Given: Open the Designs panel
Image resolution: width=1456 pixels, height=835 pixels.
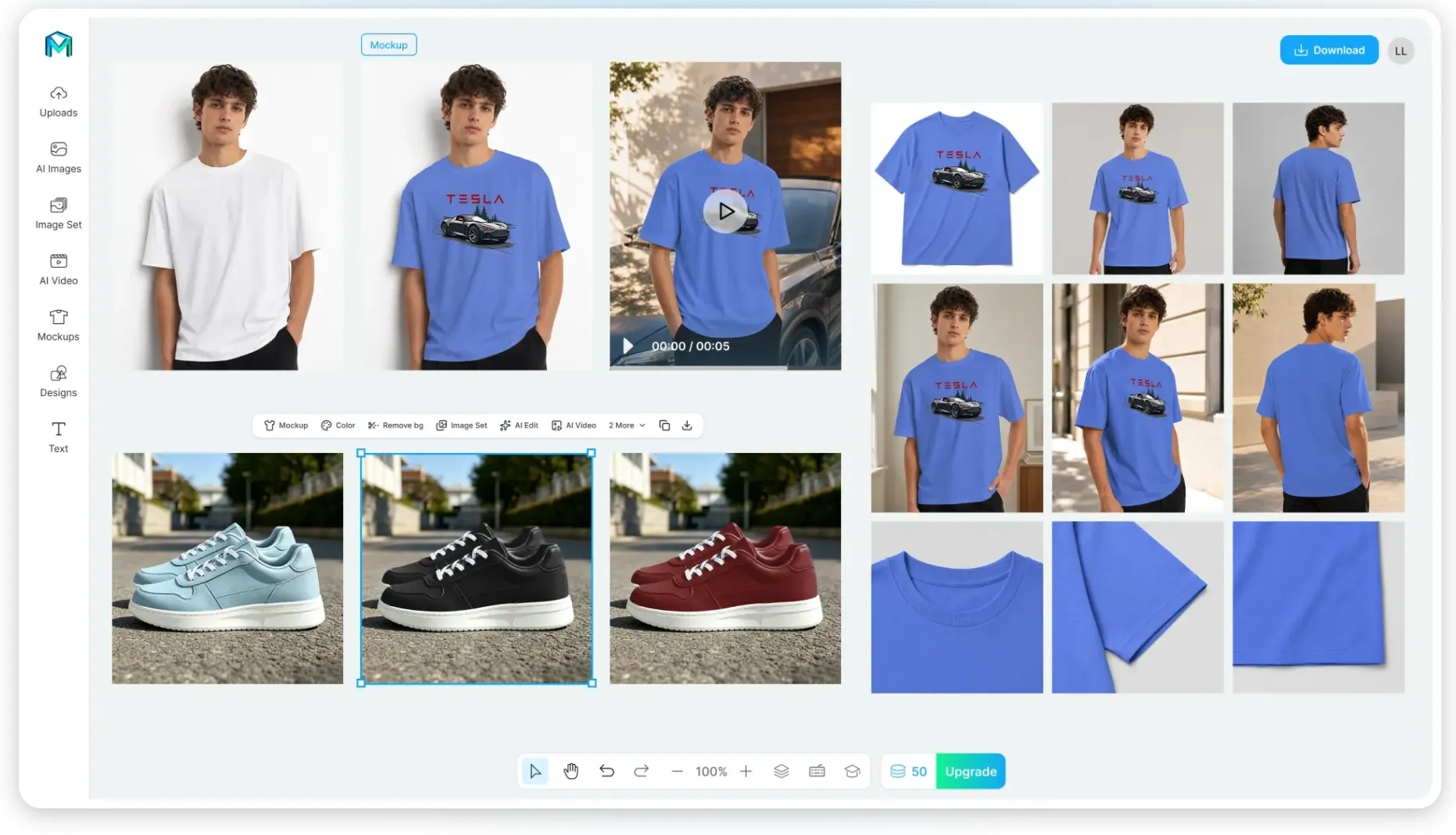Looking at the screenshot, I should pos(59,382).
